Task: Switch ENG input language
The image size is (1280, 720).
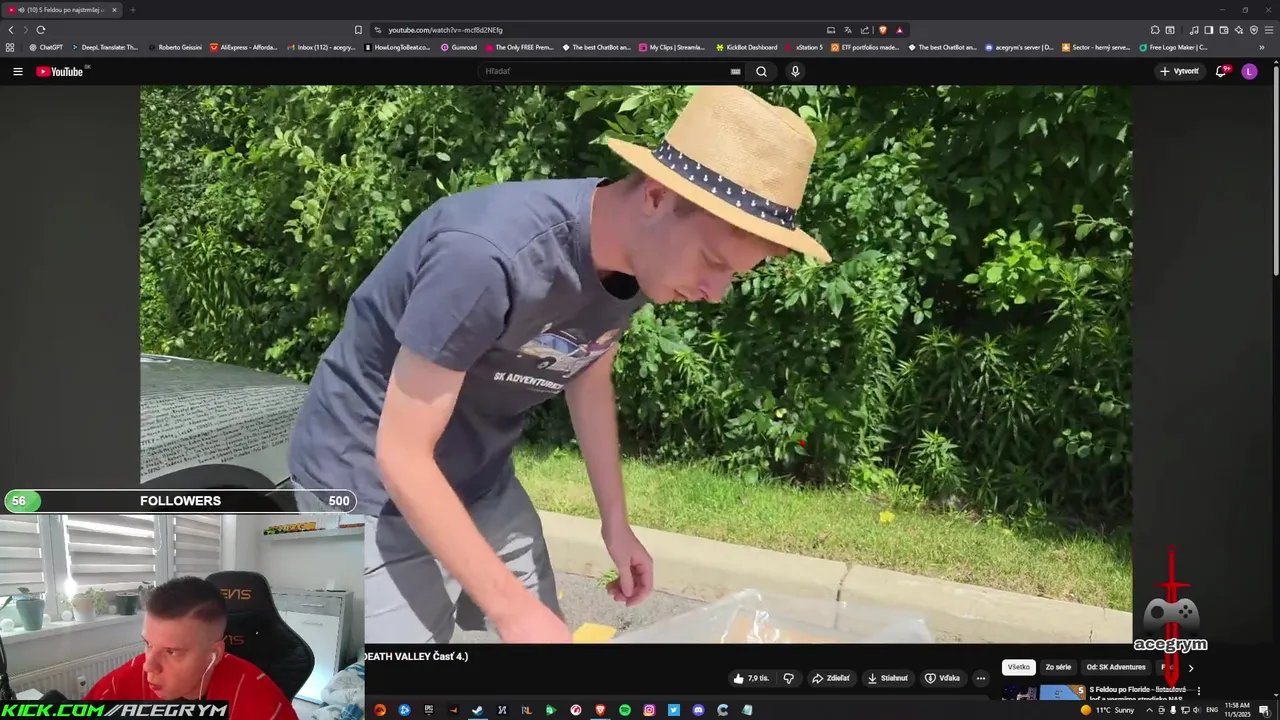Action: tap(1212, 710)
